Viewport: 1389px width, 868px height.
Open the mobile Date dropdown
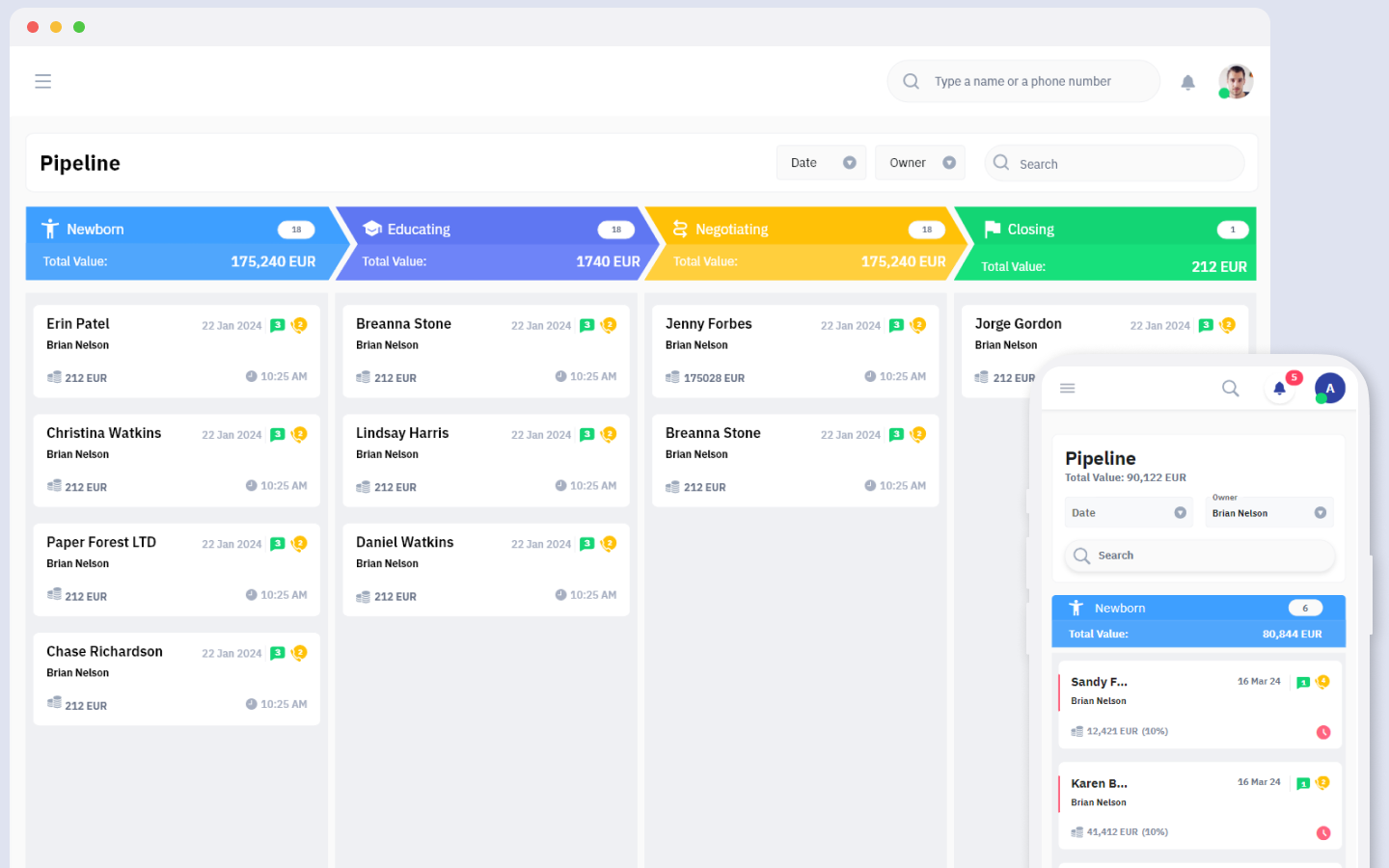point(1129,513)
